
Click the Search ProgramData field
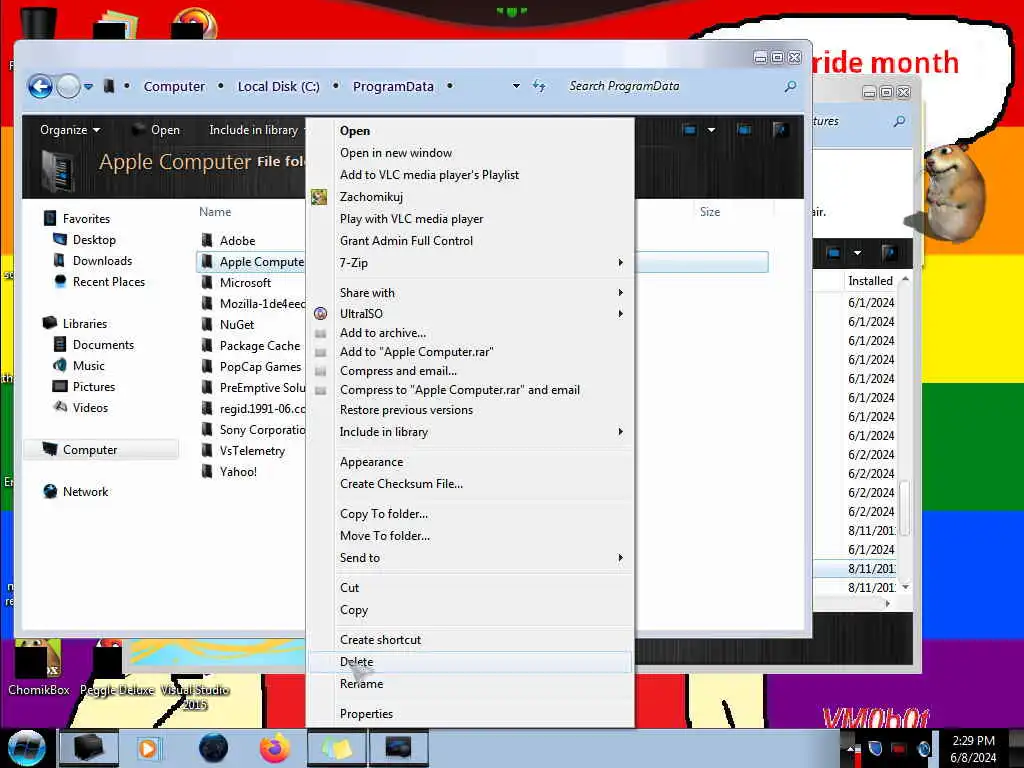673,86
